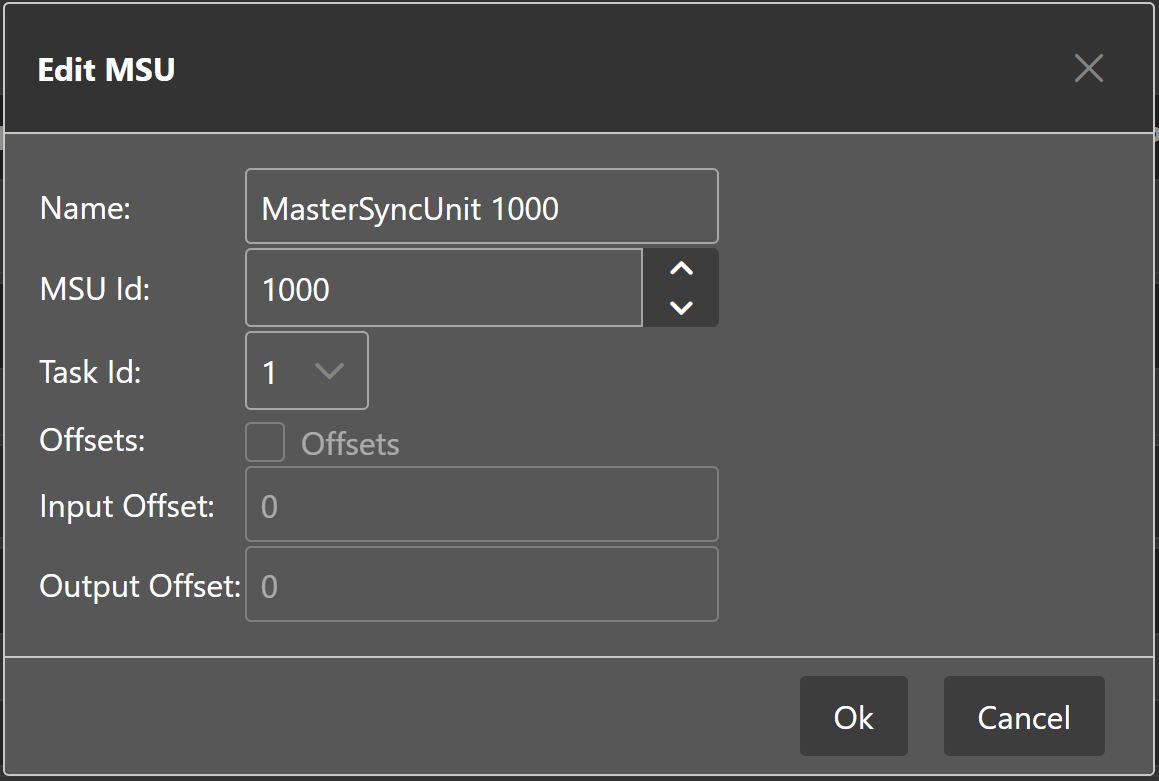Click the Input Offset field

click(481, 505)
